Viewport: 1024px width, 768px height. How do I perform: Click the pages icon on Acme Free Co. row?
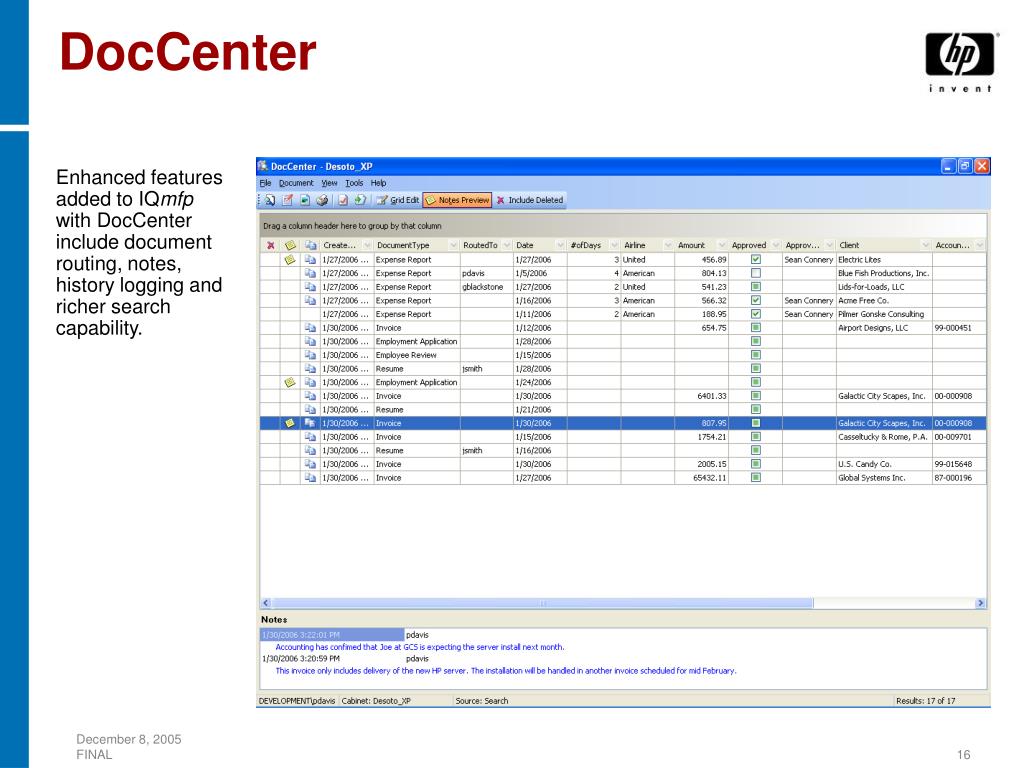[x=310, y=300]
